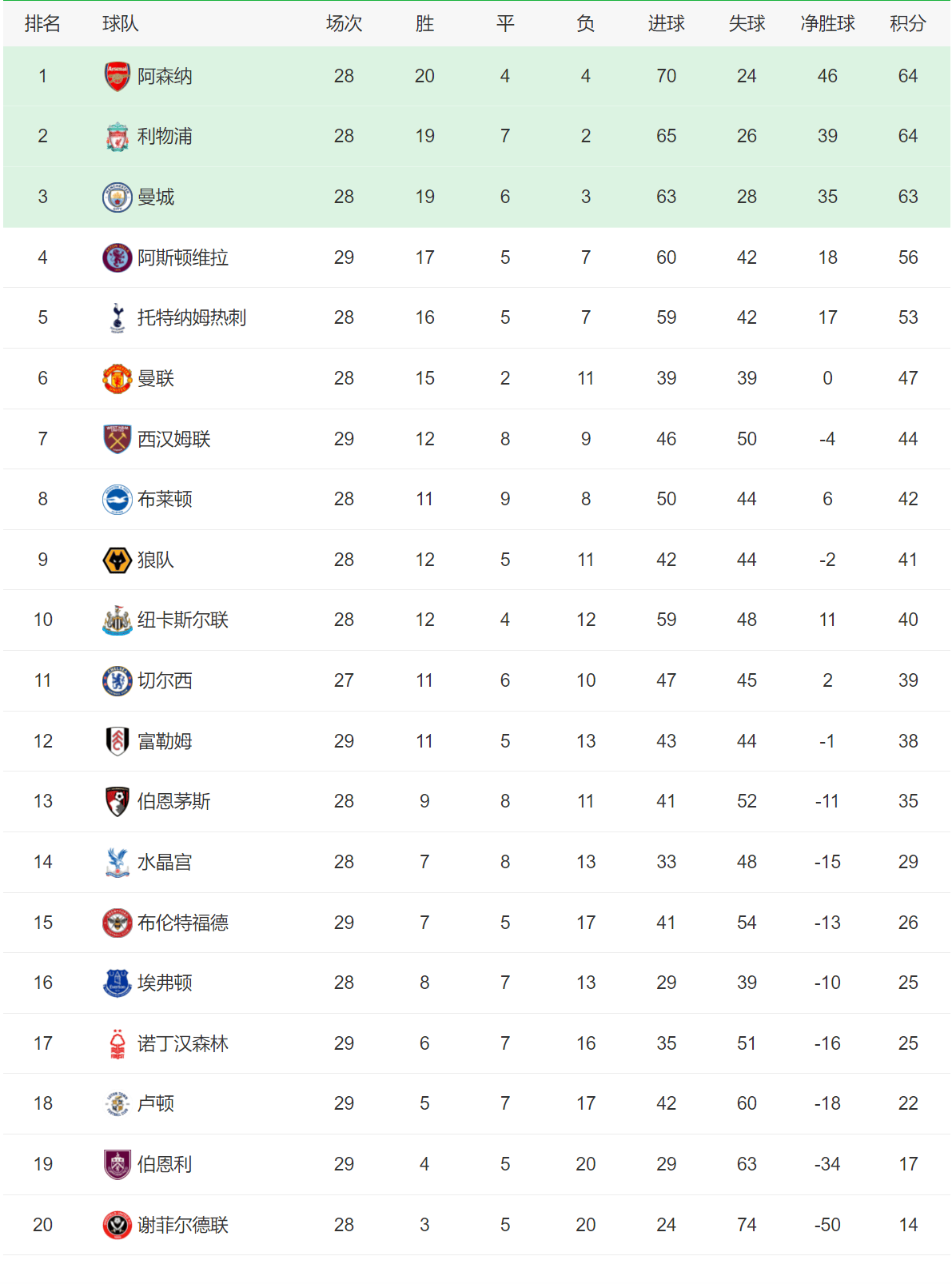Screen dimensions: 952x1284
Task: Click the Everton crest icon
Action: [118, 983]
